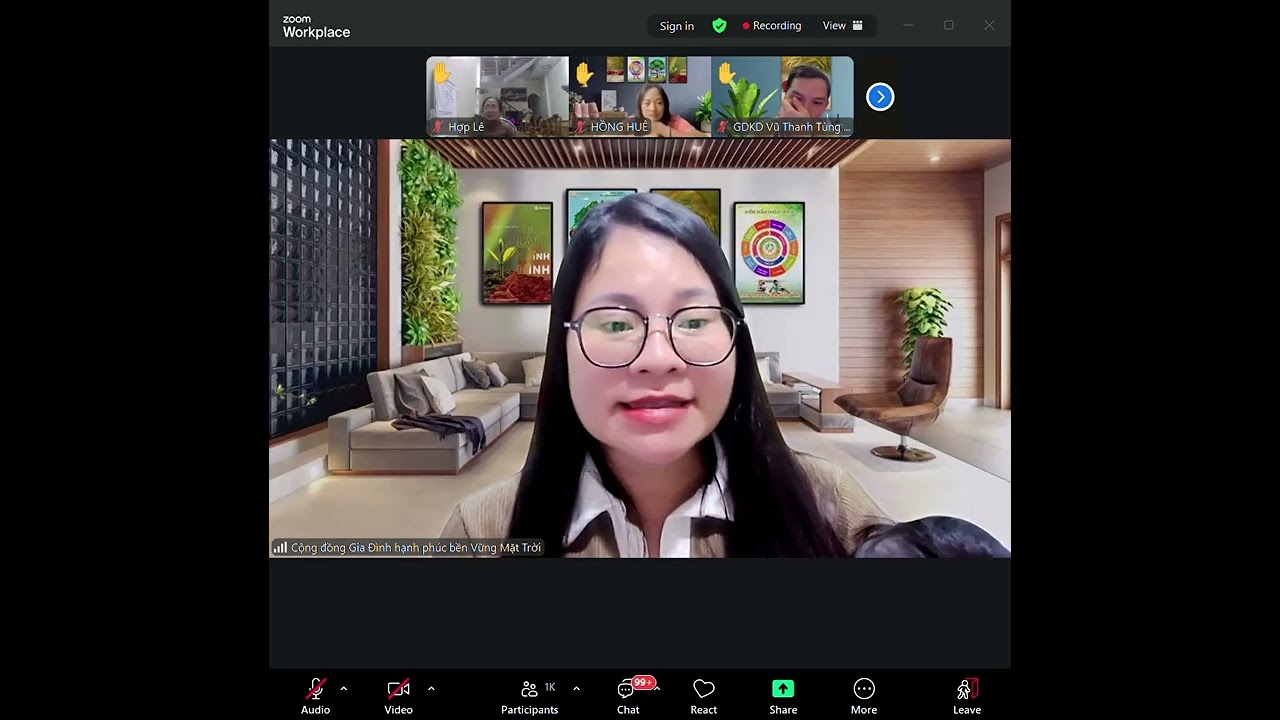Click the Sign in button
The image size is (1280, 720).
click(677, 26)
